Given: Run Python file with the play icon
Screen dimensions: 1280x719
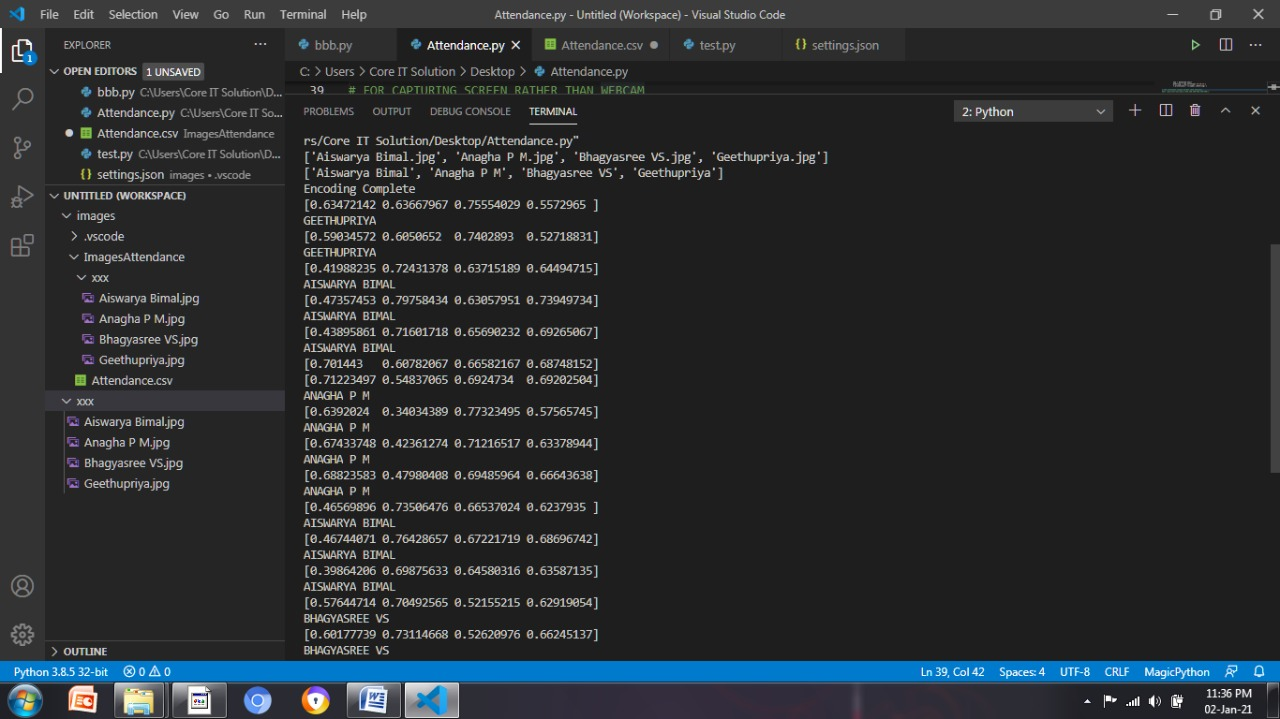Looking at the screenshot, I should coord(1195,45).
